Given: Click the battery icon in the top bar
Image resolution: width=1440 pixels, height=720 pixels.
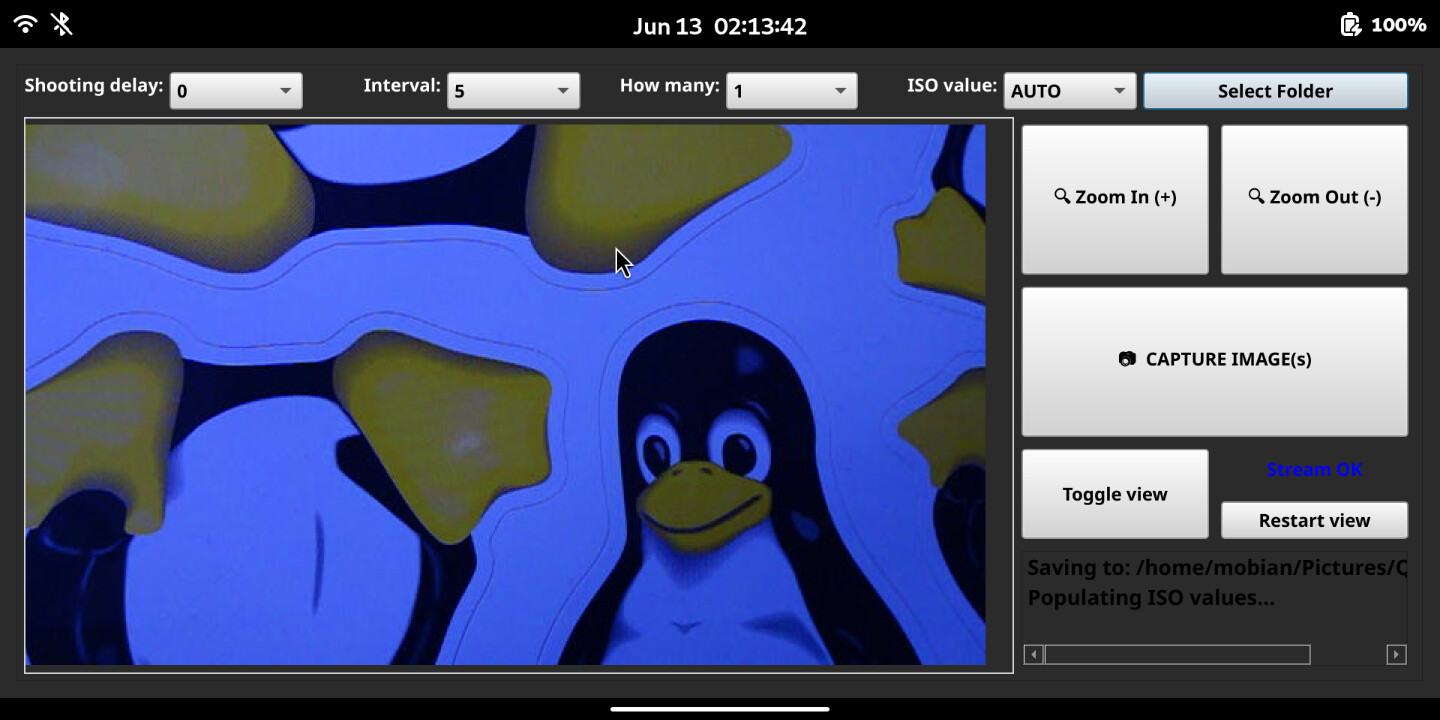Looking at the screenshot, I should (x=1351, y=24).
